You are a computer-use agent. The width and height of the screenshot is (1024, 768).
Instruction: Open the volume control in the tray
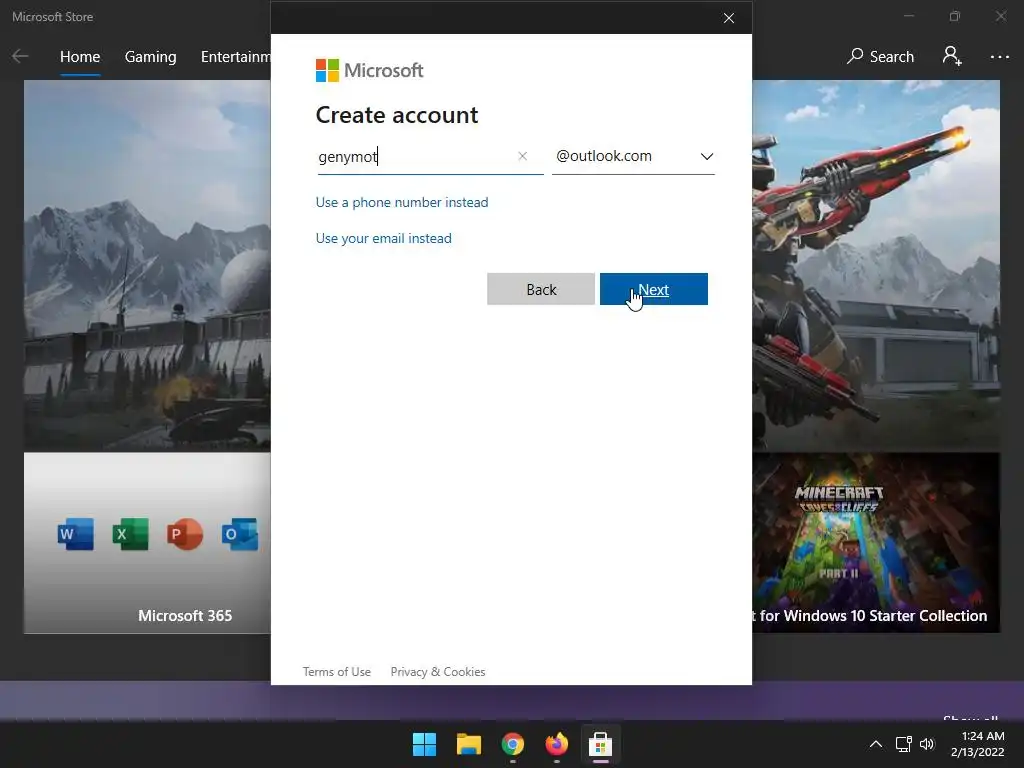pos(927,744)
